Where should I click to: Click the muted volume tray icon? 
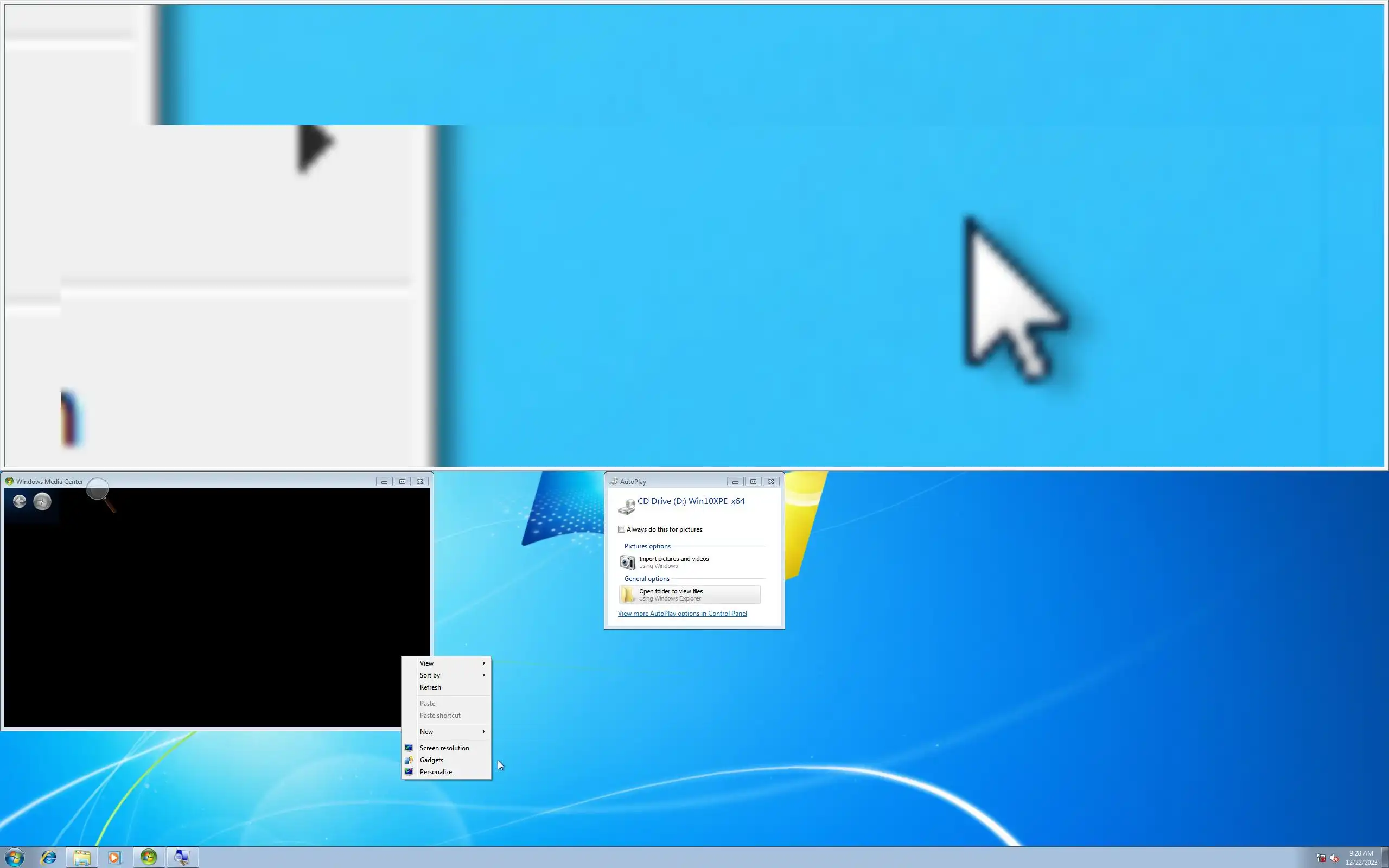(x=1334, y=858)
